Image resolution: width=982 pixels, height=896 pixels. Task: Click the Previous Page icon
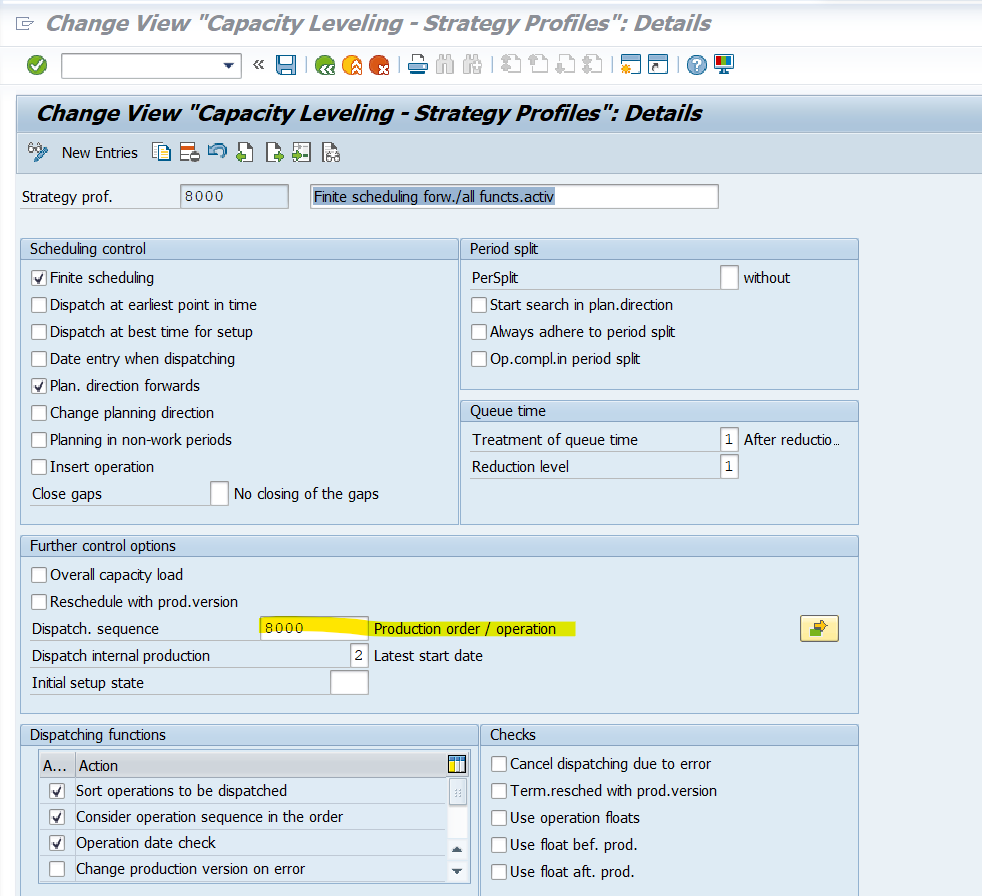(538, 64)
